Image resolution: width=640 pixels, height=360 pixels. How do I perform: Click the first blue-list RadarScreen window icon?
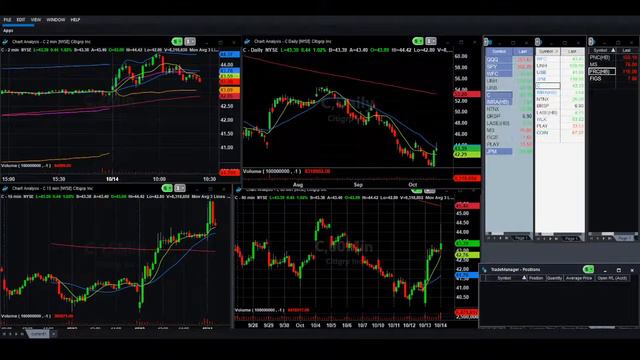click(487, 42)
